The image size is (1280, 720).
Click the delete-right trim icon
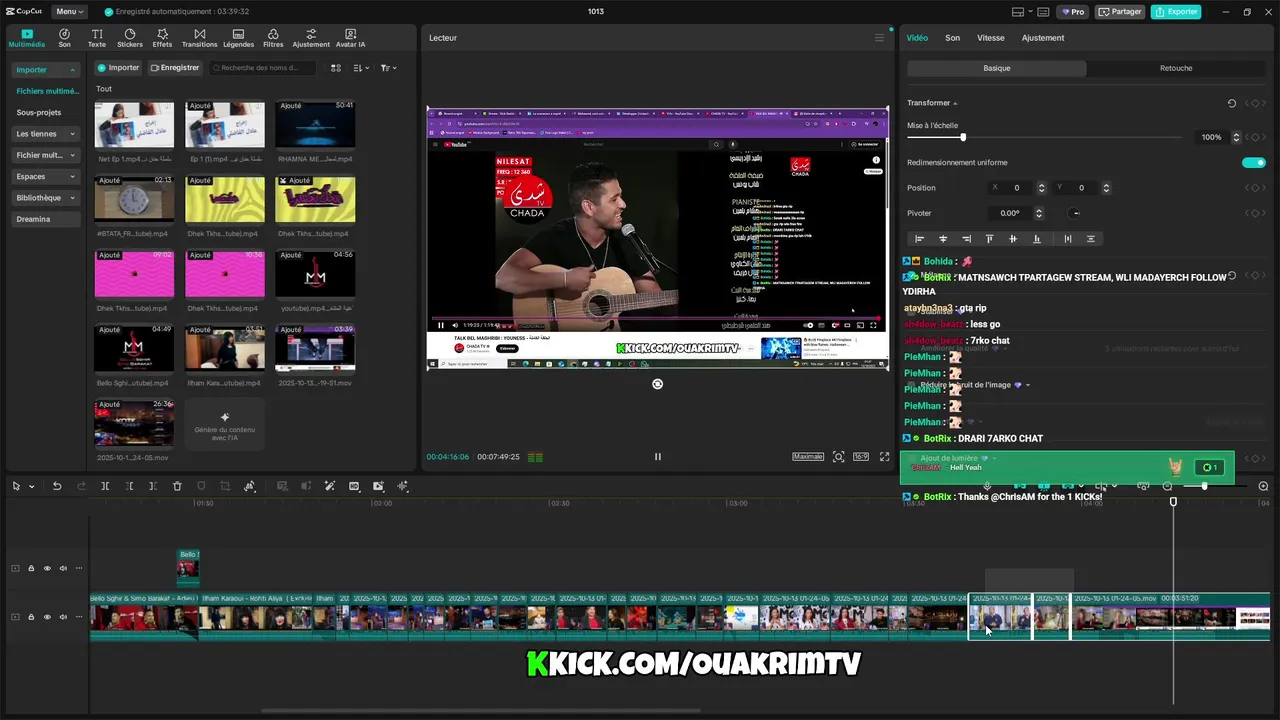pyautogui.click(x=153, y=486)
